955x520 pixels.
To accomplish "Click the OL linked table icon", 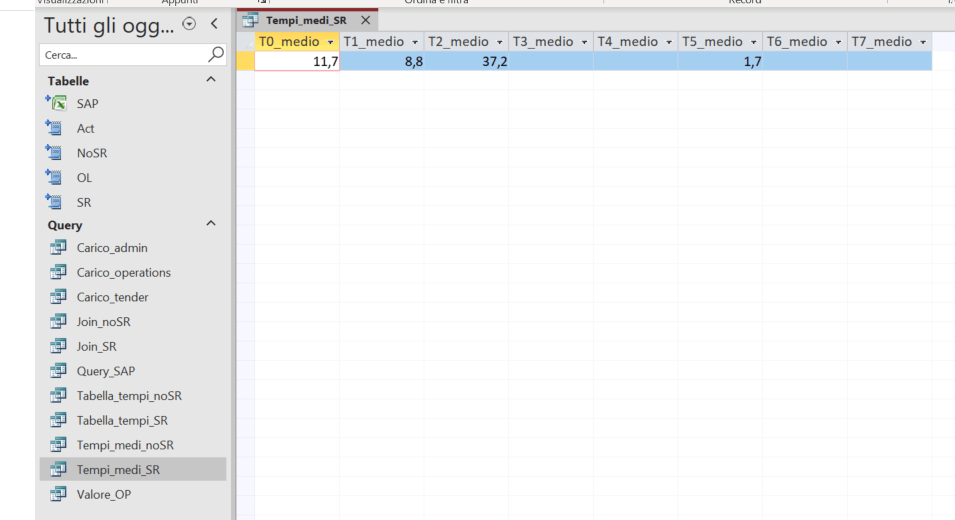I will click(55, 177).
